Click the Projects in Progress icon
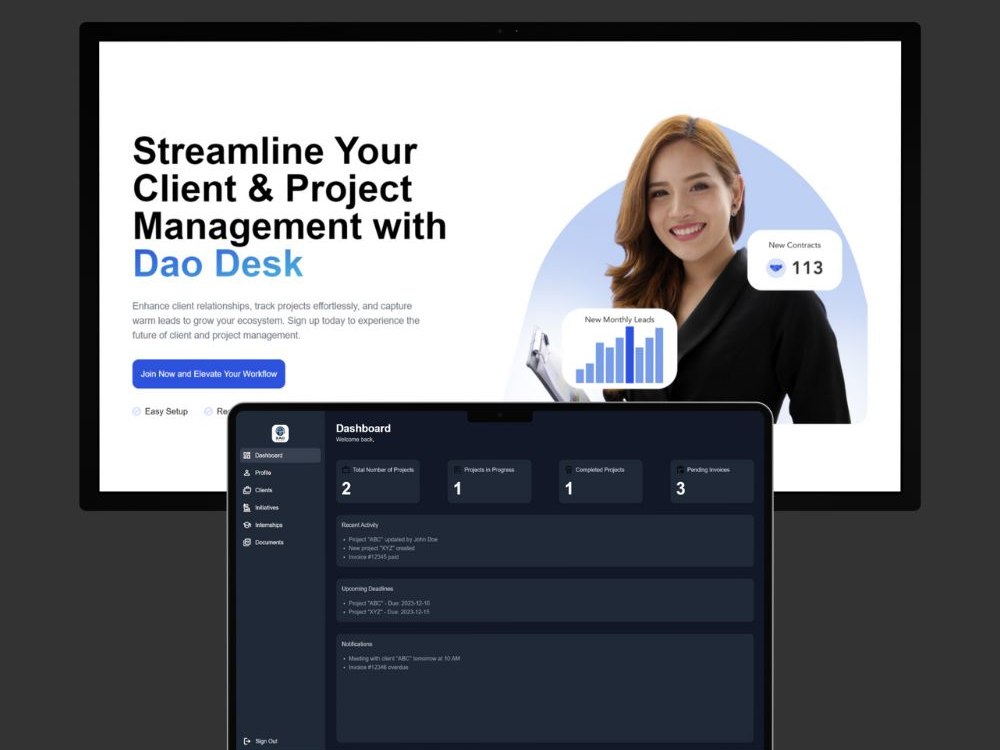Screen dimensions: 1000x750 457,469
